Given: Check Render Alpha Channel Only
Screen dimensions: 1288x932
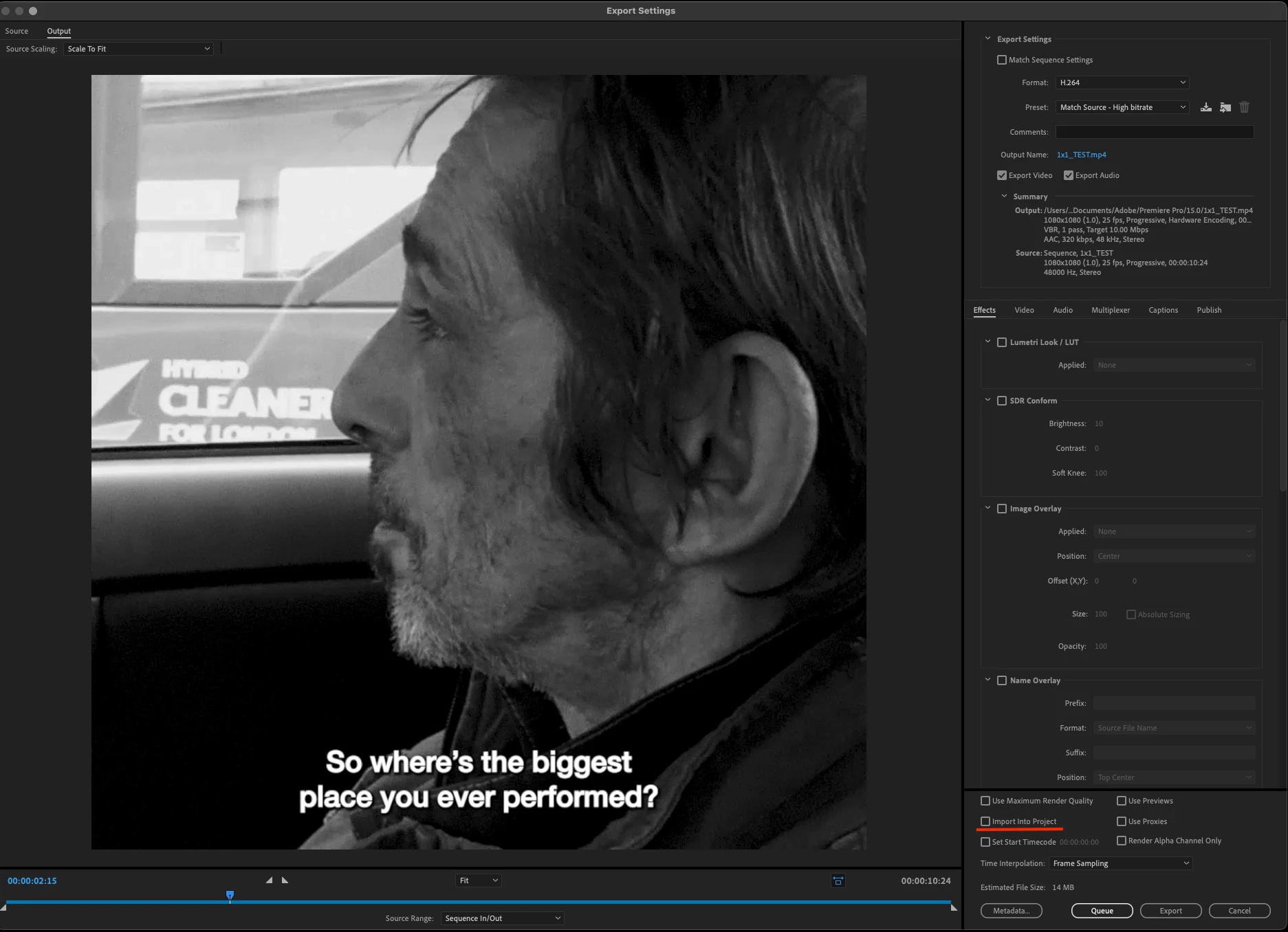Looking at the screenshot, I should (1122, 841).
